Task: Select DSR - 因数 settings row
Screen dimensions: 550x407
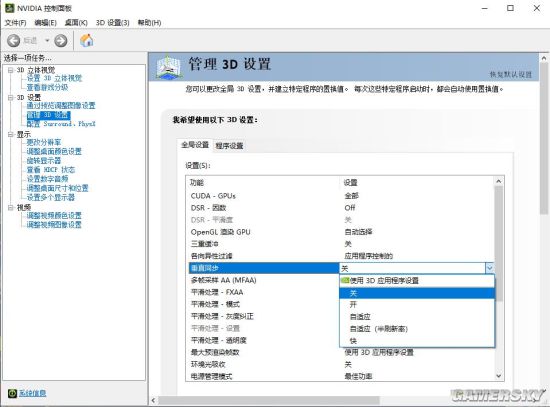Action: [340, 208]
